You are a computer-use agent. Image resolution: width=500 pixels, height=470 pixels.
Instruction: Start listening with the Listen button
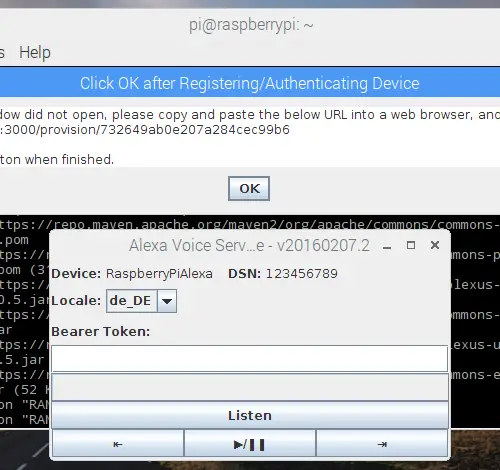[250, 415]
